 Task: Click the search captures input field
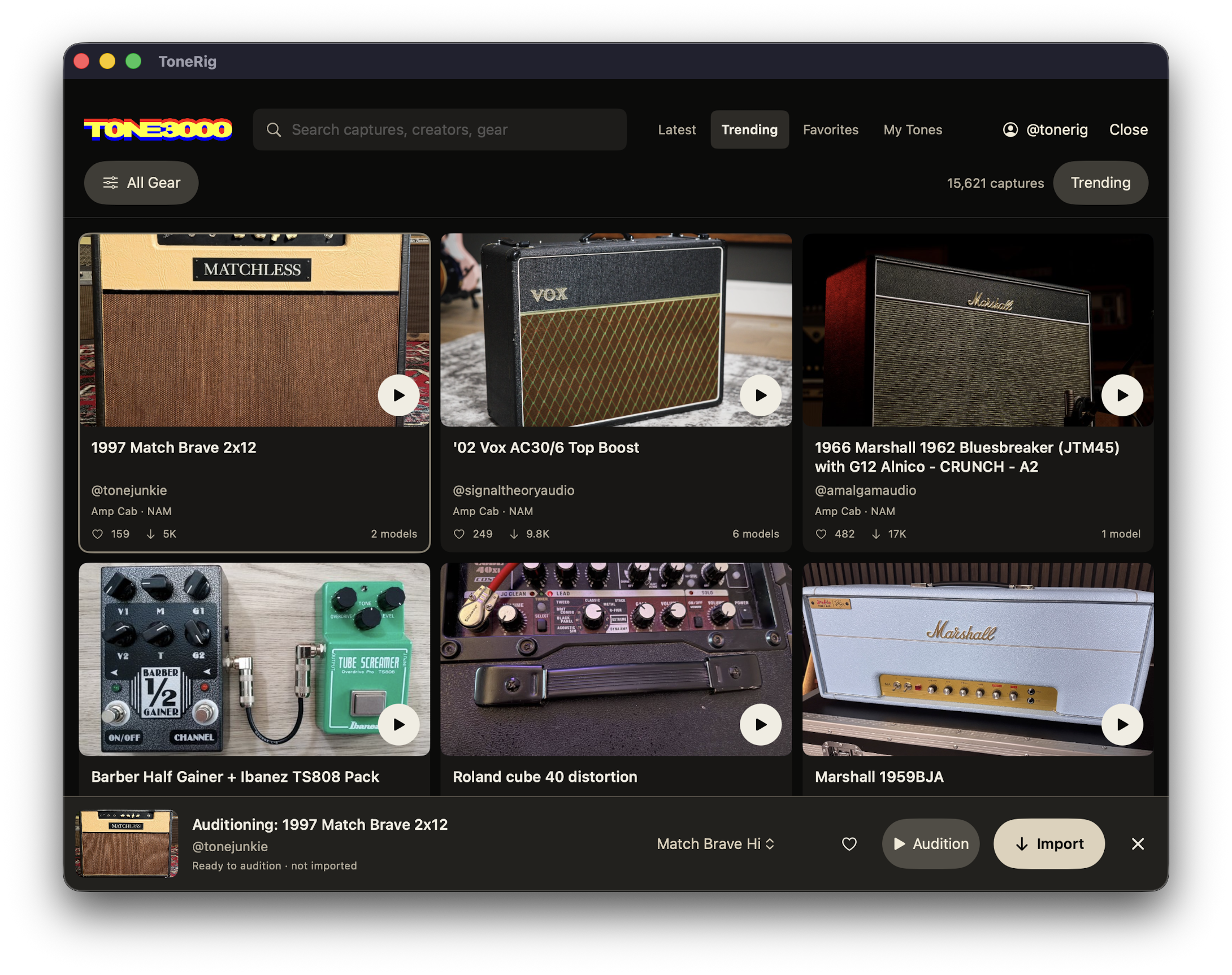(x=439, y=129)
